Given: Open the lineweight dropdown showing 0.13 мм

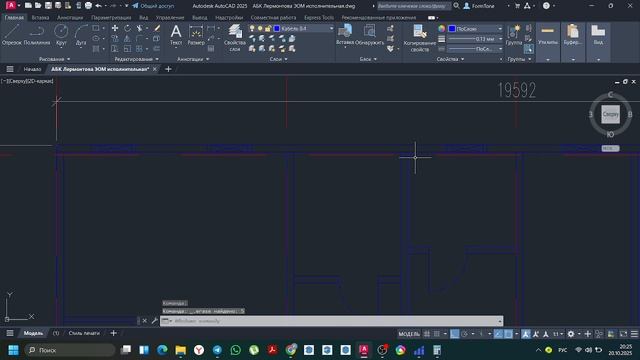Looking at the screenshot, I should click(476, 39).
